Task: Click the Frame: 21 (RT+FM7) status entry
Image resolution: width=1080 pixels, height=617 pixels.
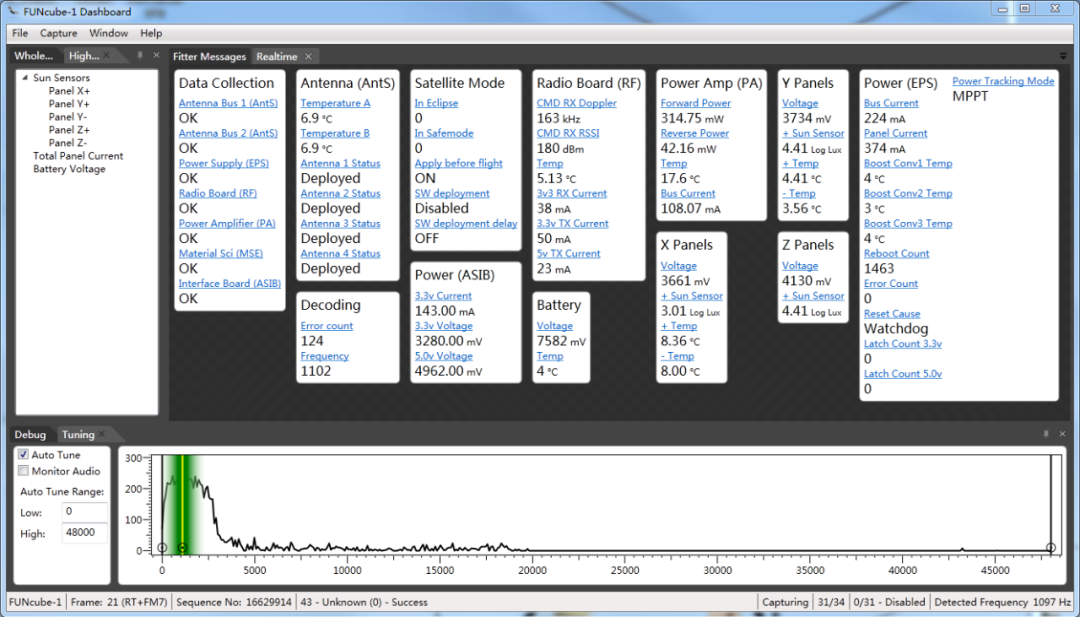Action: pyautogui.click(x=118, y=602)
